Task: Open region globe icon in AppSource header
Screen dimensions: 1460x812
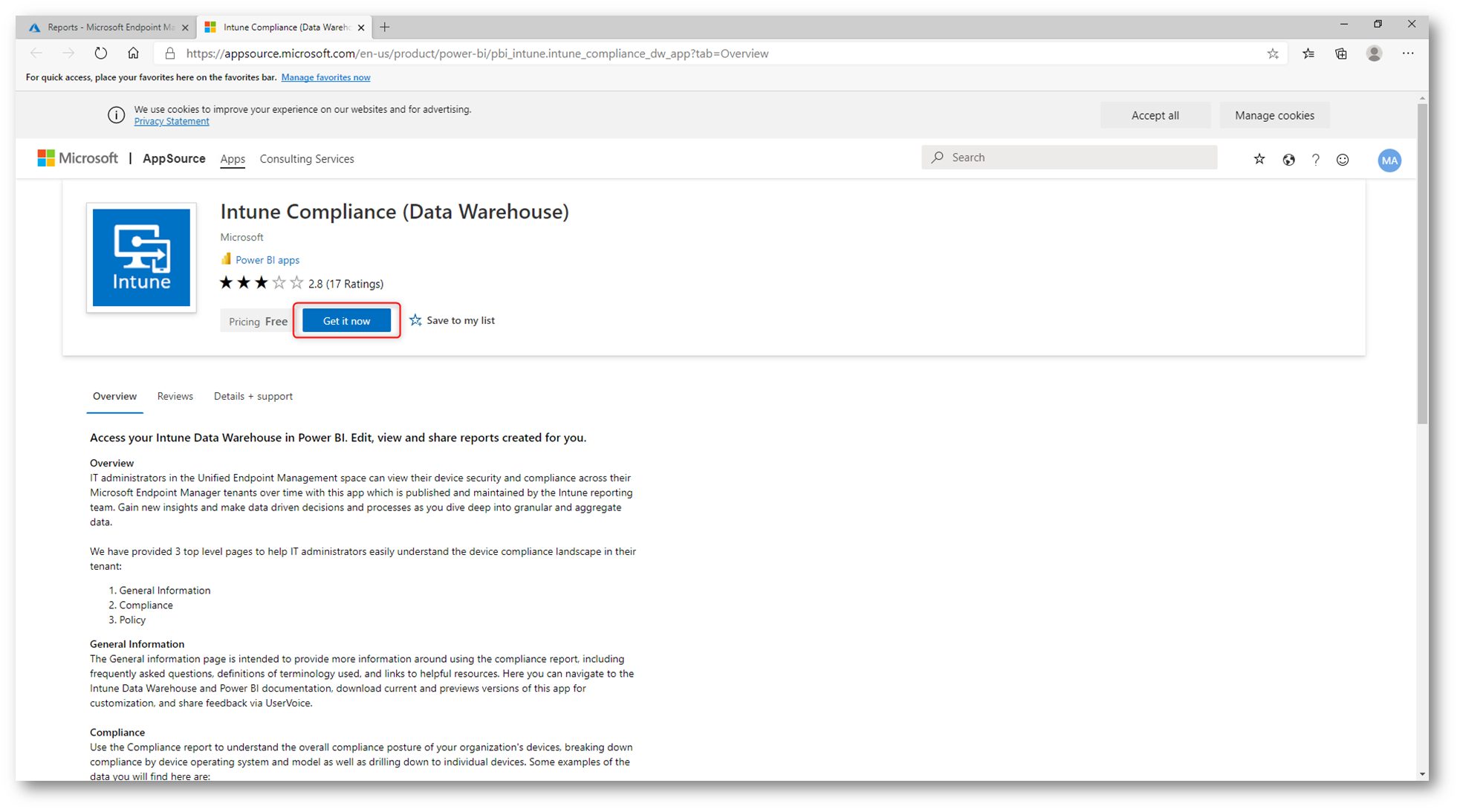Action: tap(1289, 160)
